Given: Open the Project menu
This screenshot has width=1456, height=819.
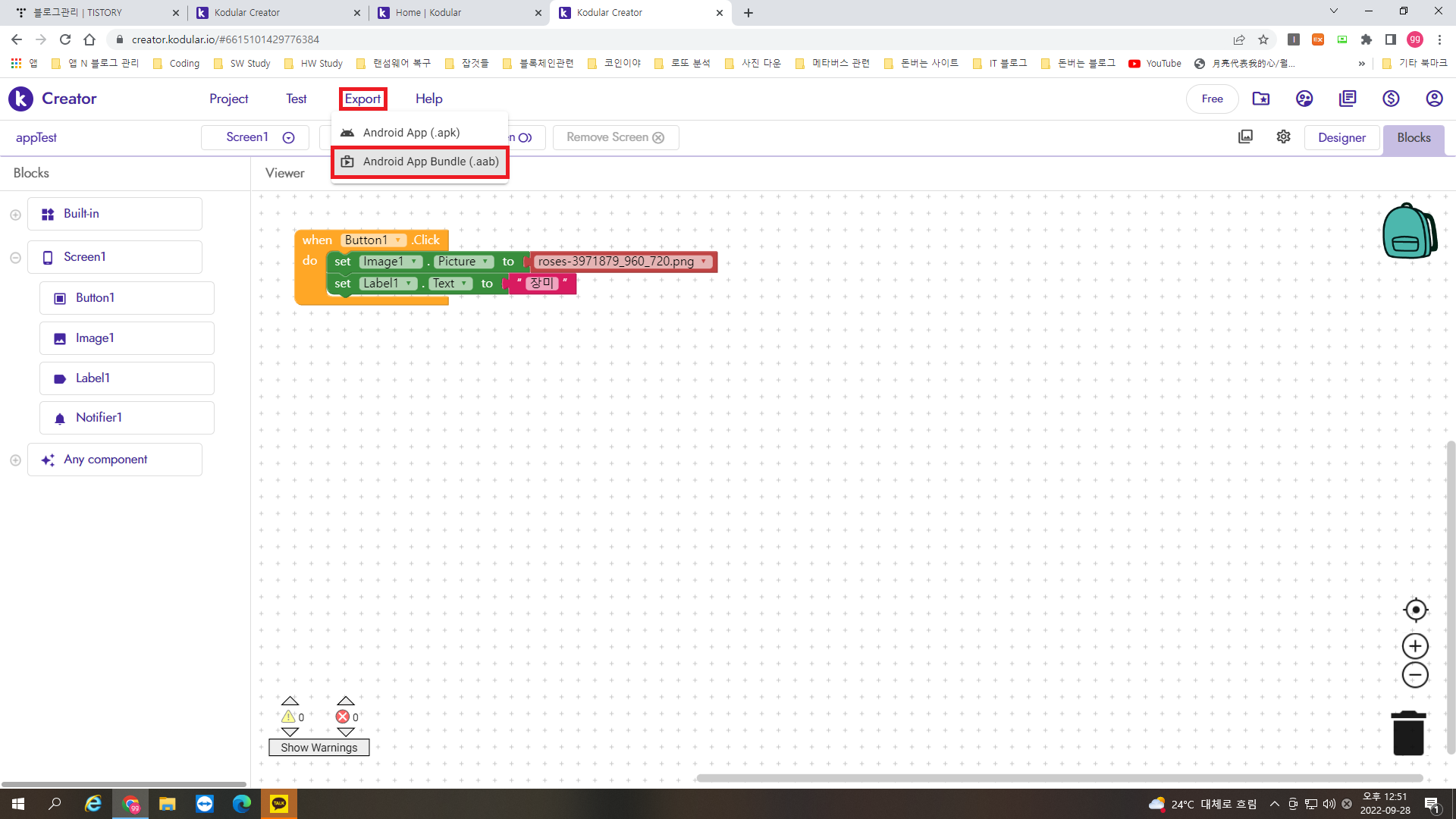Looking at the screenshot, I should (228, 99).
